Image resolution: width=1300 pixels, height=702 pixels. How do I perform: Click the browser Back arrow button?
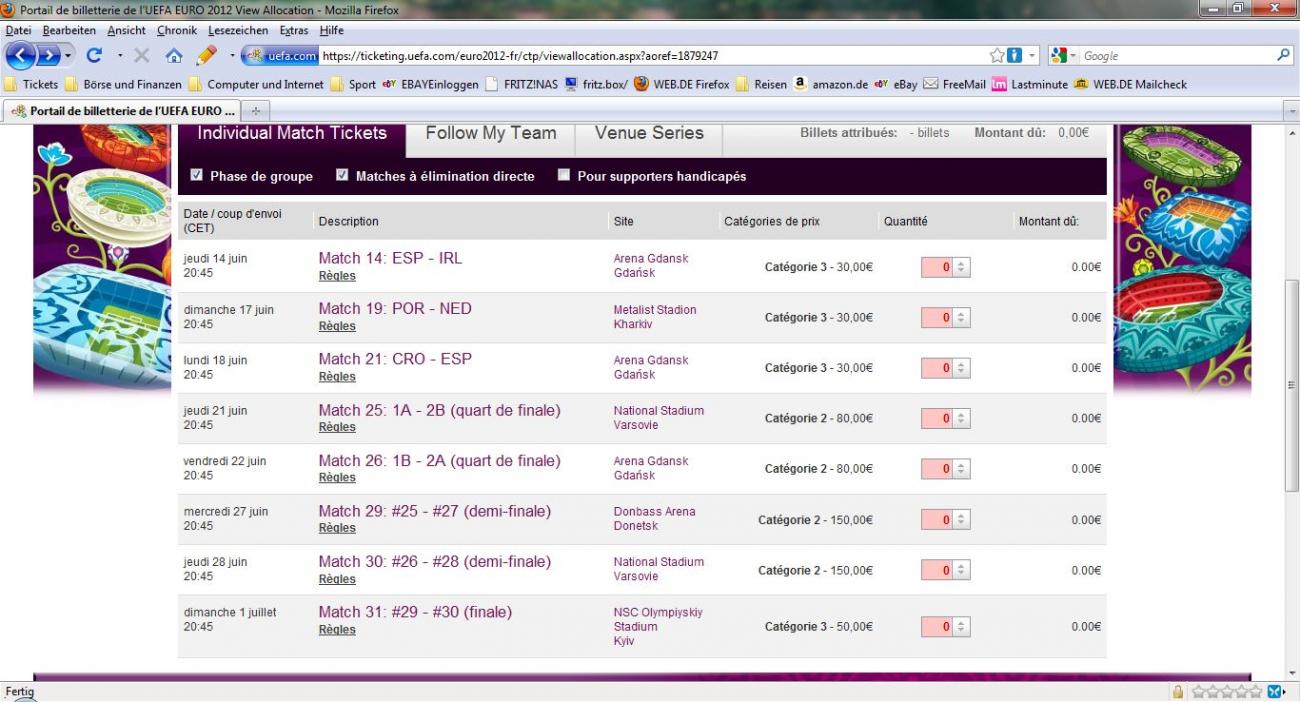click(21, 56)
